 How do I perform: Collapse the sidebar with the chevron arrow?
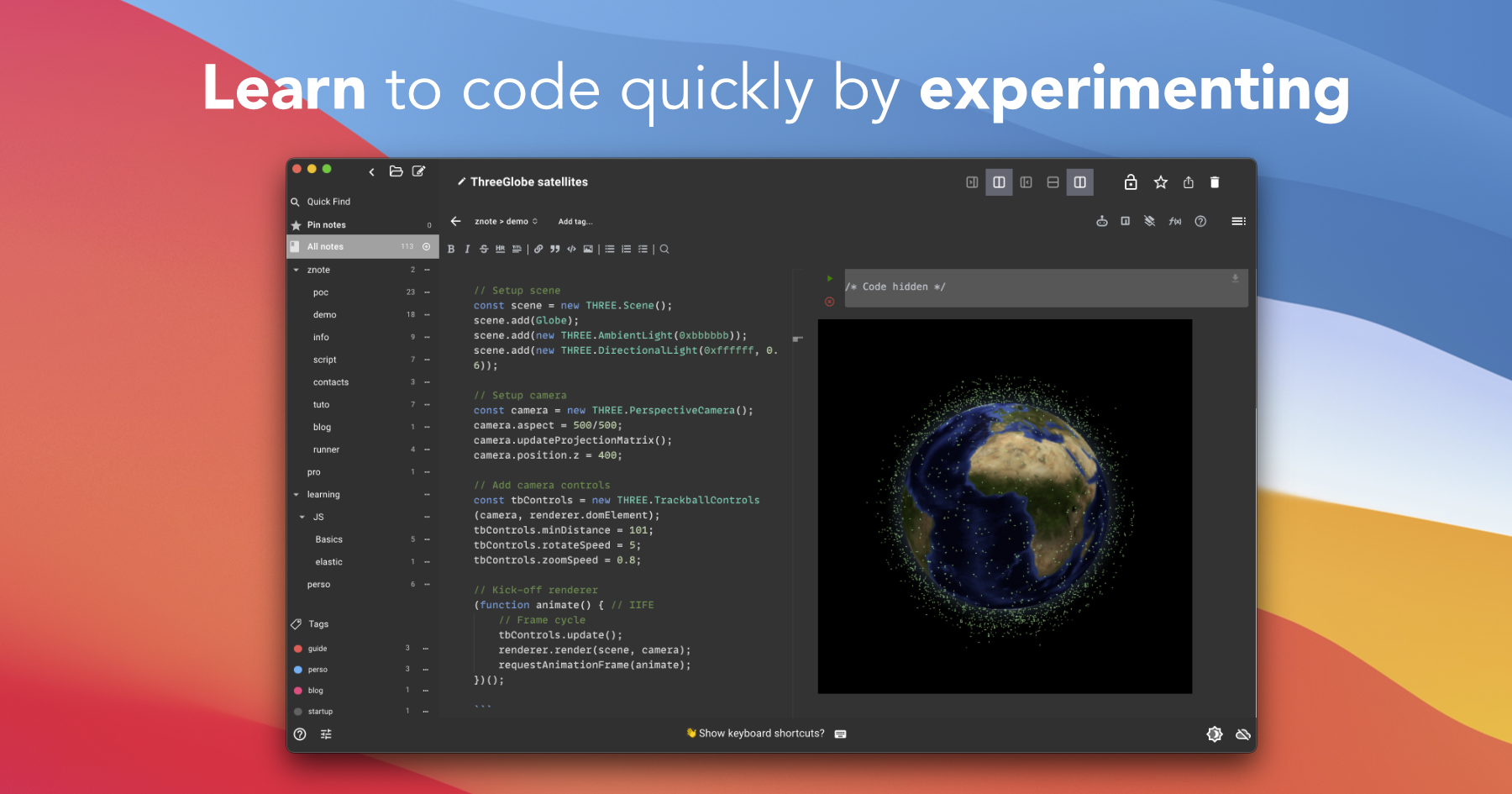371,172
